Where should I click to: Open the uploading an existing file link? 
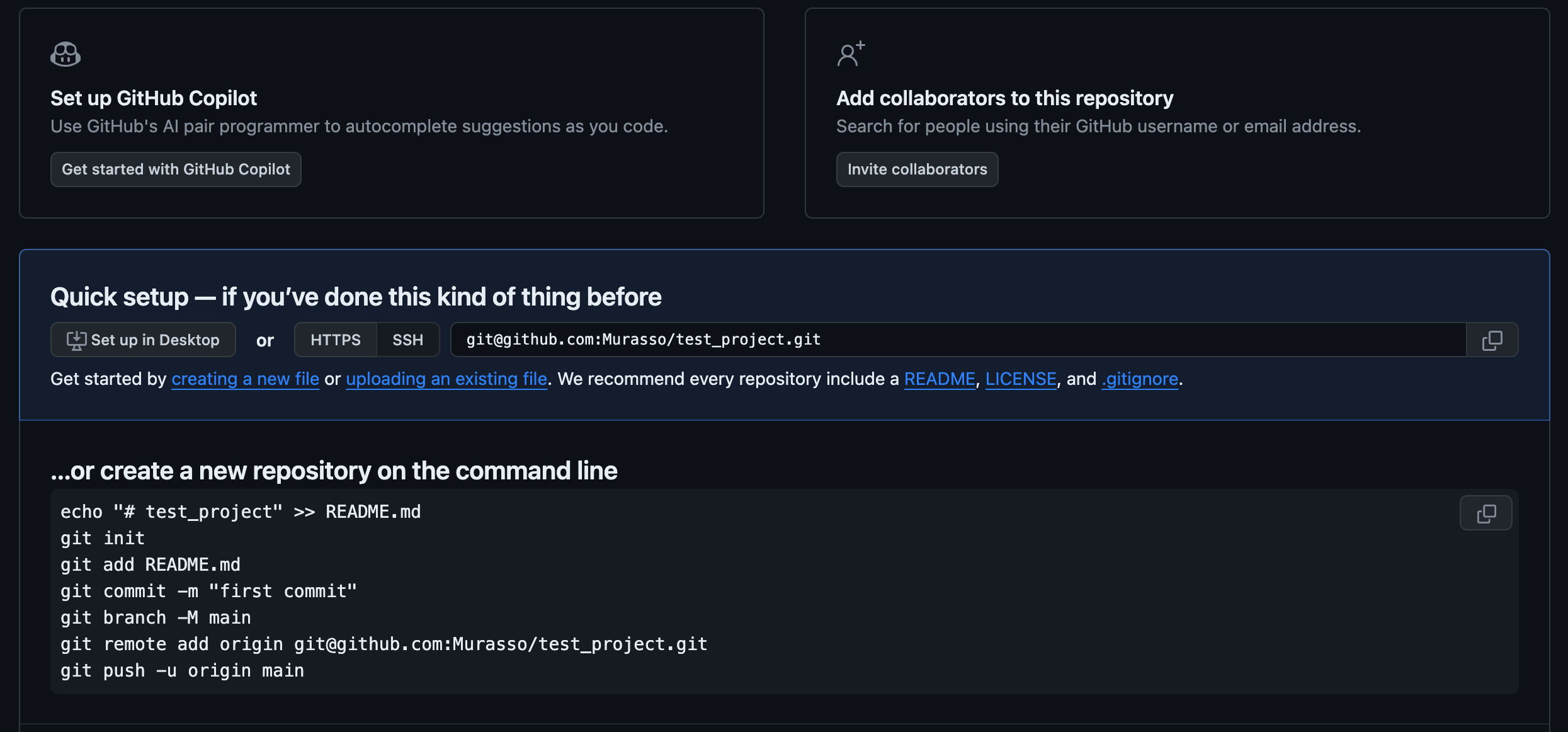pyautogui.click(x=446, y=379)
